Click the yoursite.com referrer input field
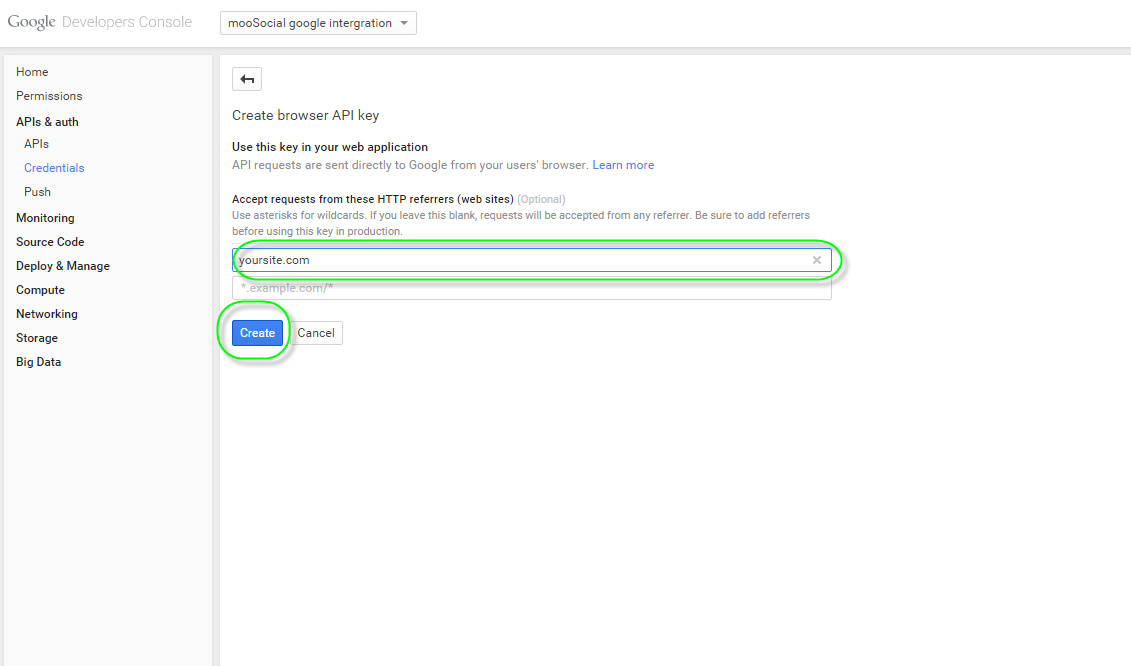This screenshot has height=666, width=1131. coord(520,260)
